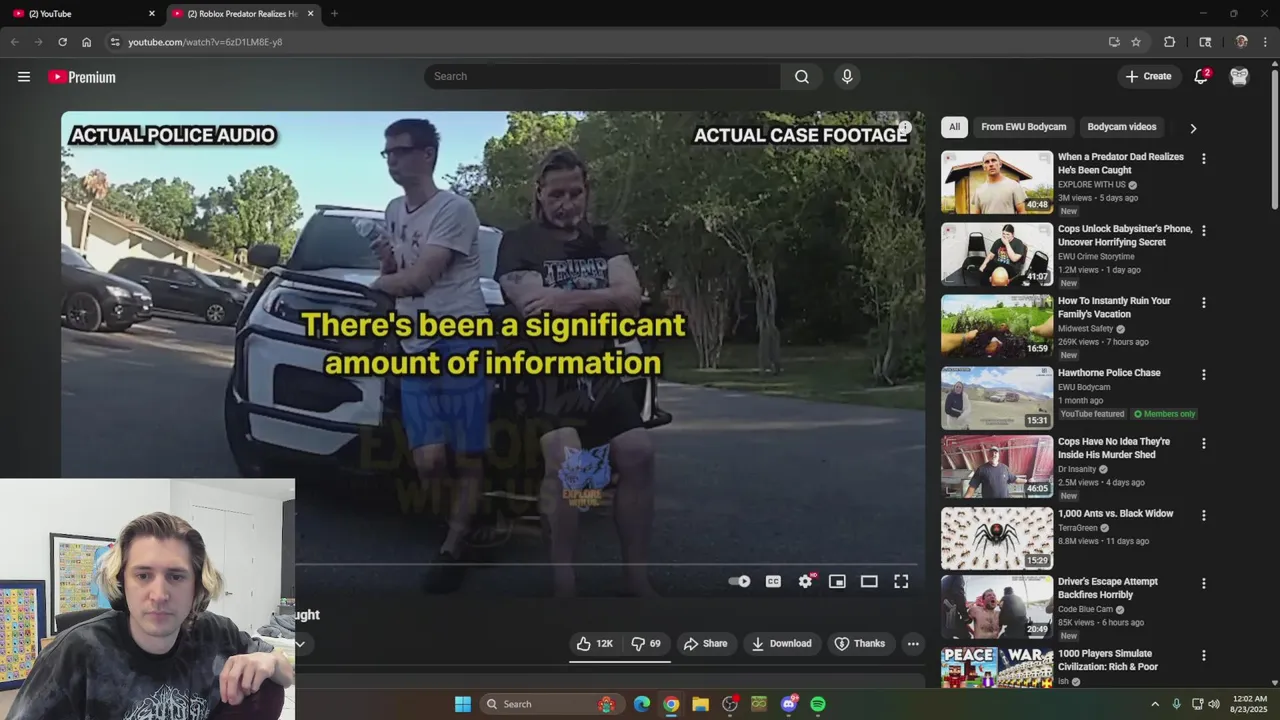Open taskbar clock and date

(x=1250, y=704)
